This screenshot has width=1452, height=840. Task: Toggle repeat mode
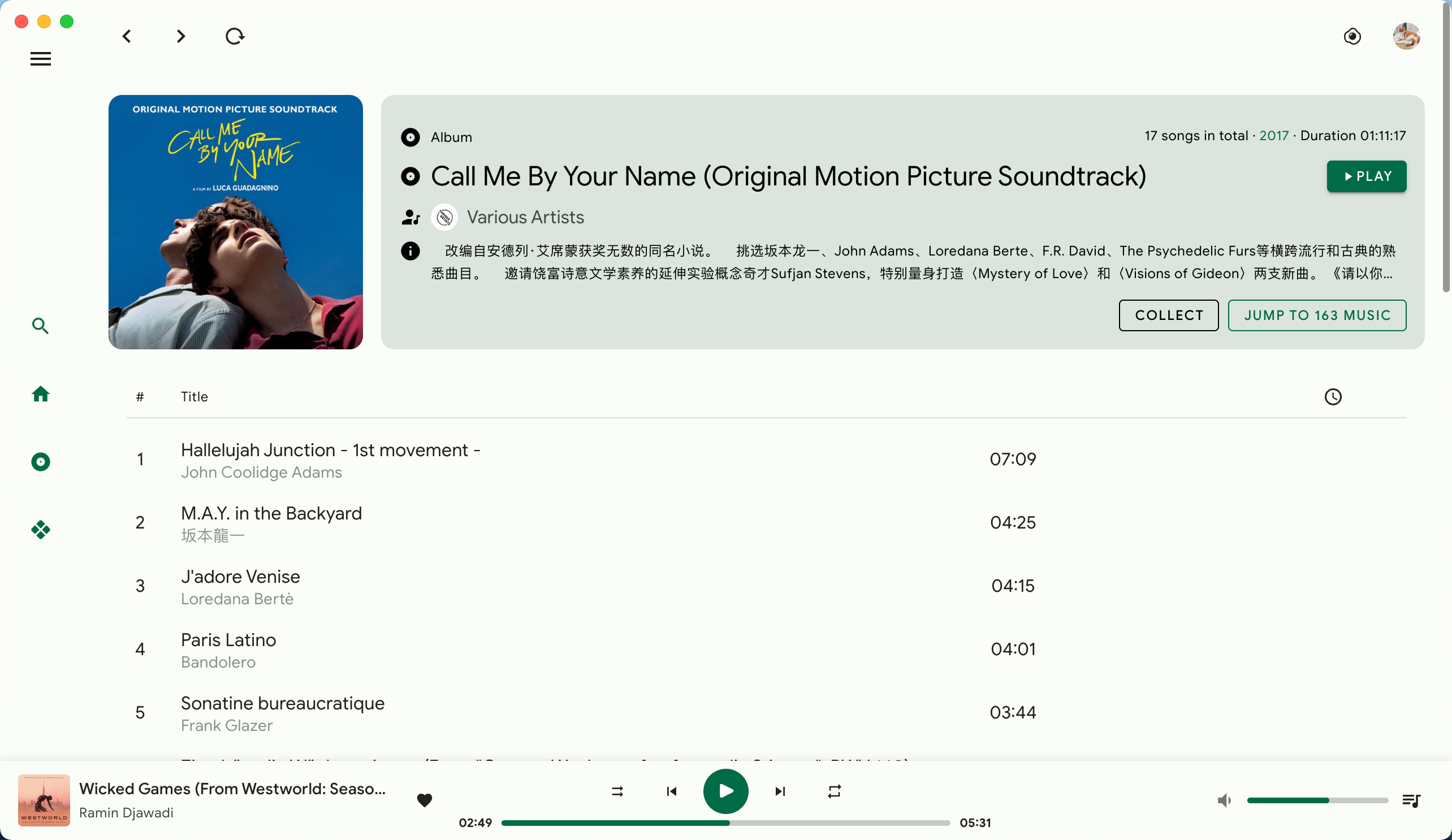click(834, 791)
